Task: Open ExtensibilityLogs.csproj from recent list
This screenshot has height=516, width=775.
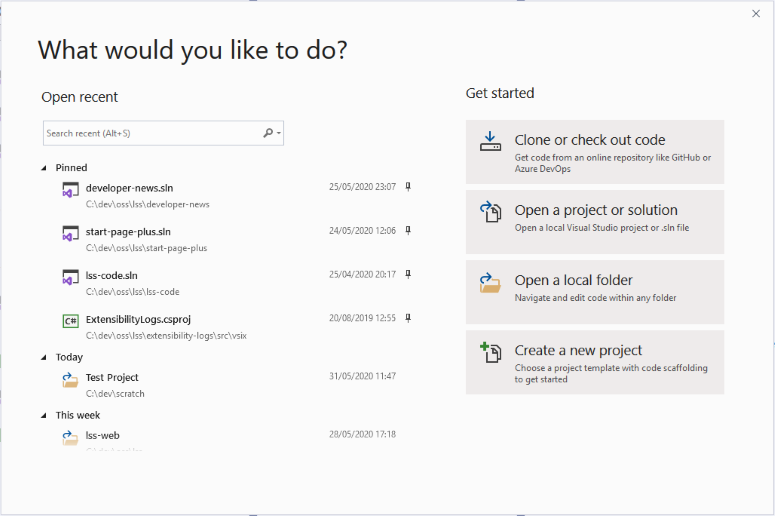Action: 138,319
